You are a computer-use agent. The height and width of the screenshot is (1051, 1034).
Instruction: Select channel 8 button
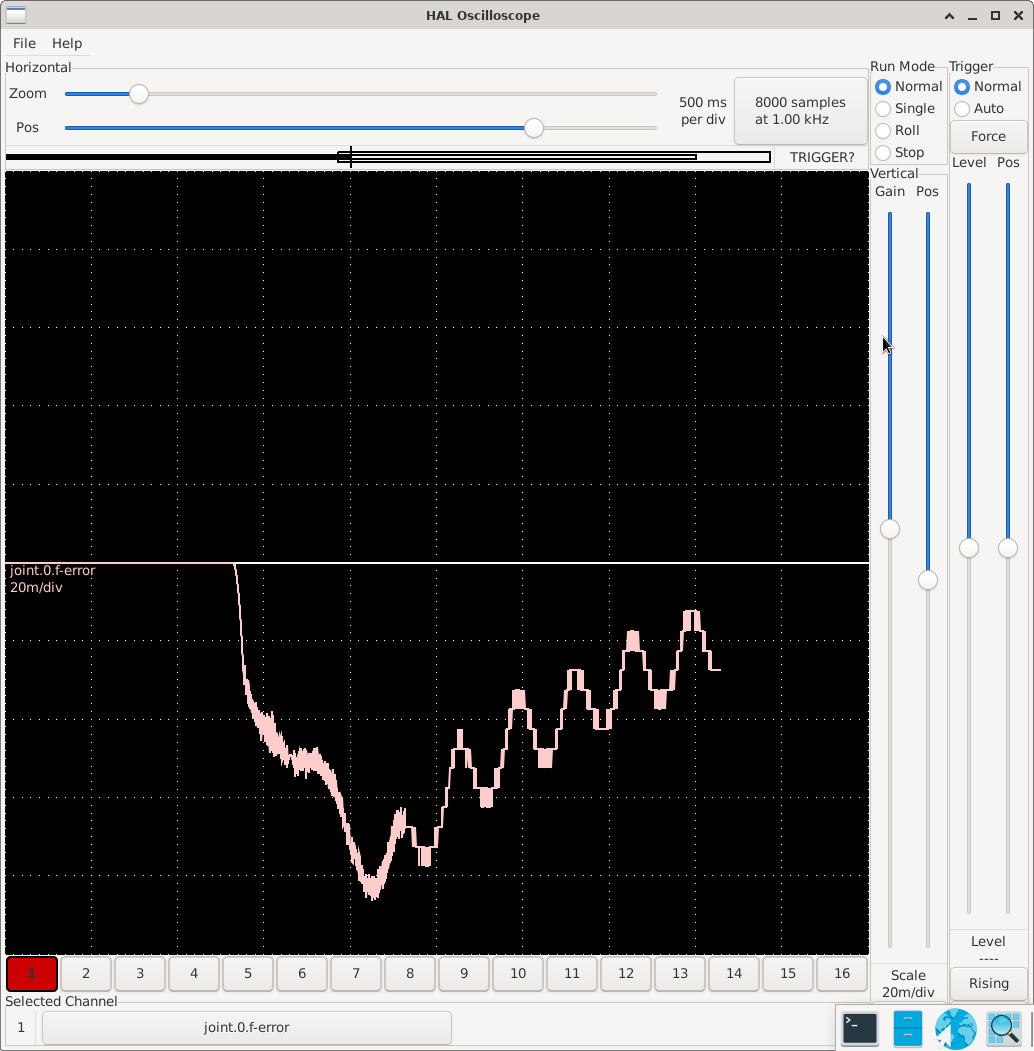[x=410, y=974]
